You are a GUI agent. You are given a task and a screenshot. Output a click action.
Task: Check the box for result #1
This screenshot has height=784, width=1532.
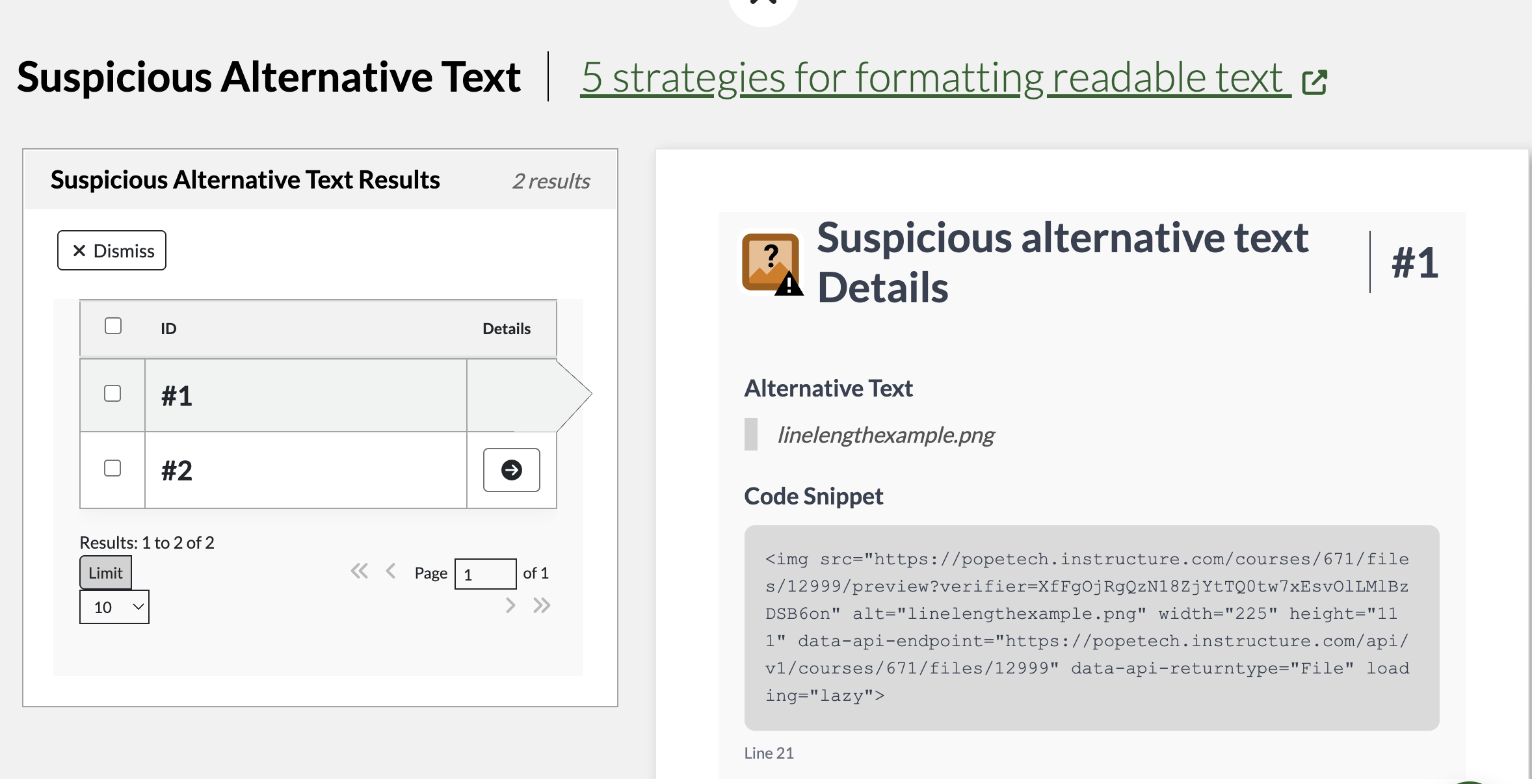click(x=112, y=393)
